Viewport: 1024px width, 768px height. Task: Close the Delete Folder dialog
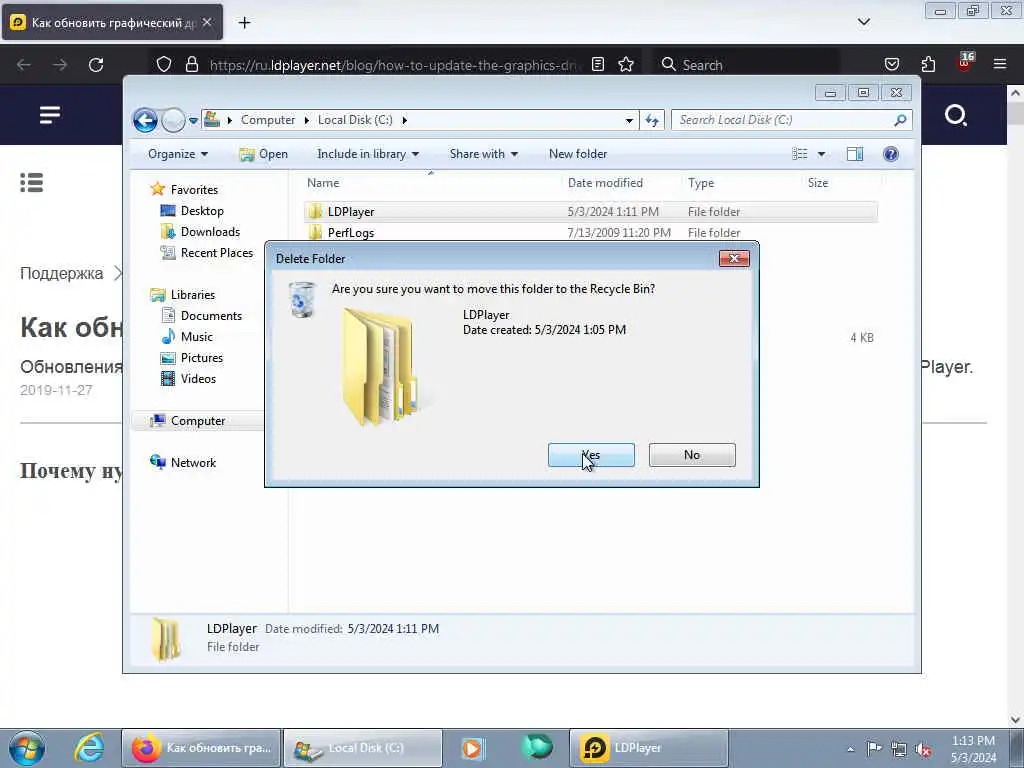point(734,259)
